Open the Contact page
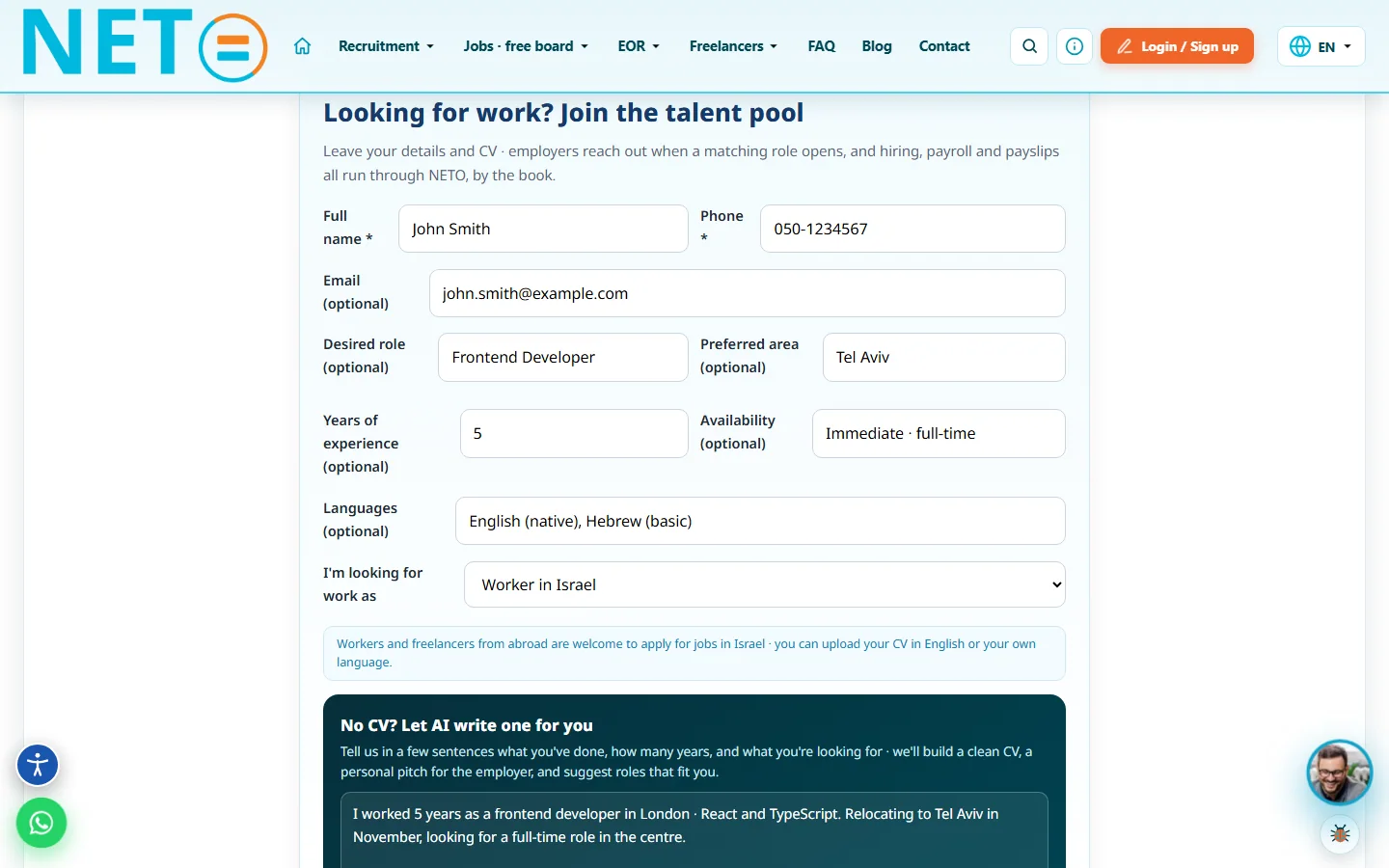 click(944, 46)
